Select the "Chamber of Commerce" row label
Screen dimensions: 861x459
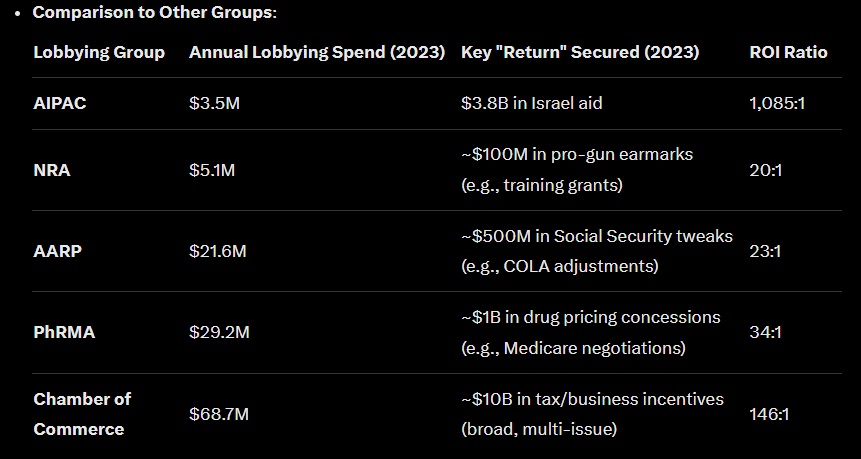click(x=82, y=414)
